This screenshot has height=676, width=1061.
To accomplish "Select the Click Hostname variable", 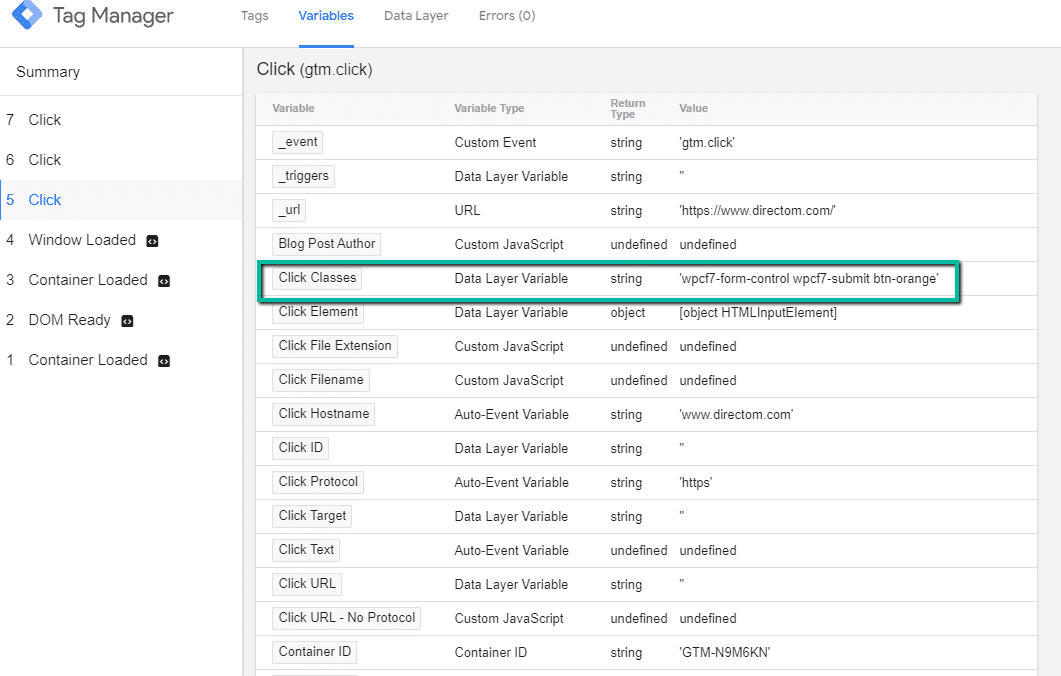I will point(323,413).
